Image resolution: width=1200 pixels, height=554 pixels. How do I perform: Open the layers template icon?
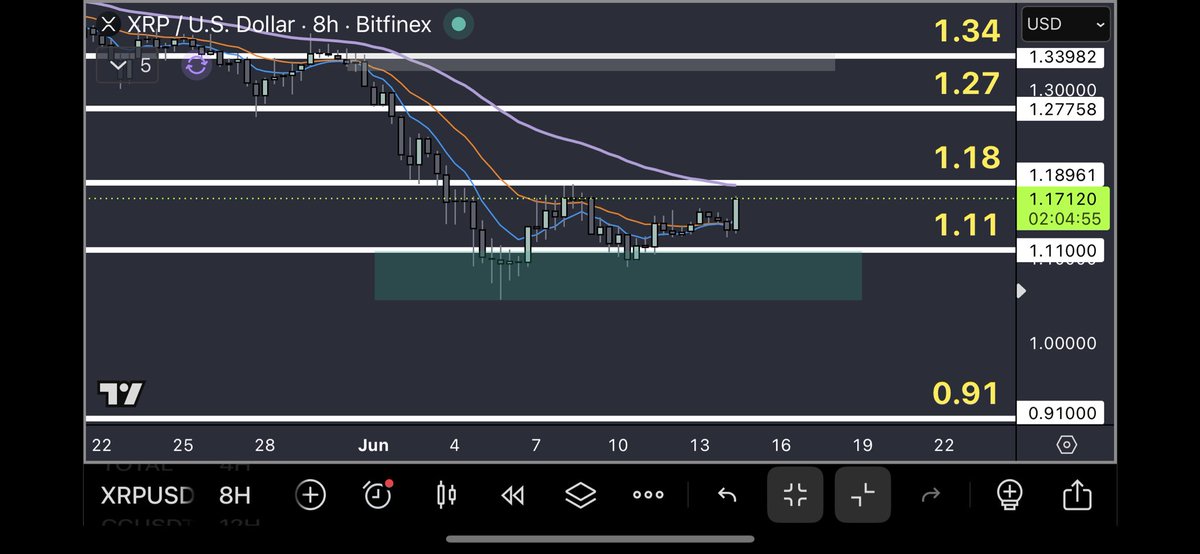[x=580, y=494]
